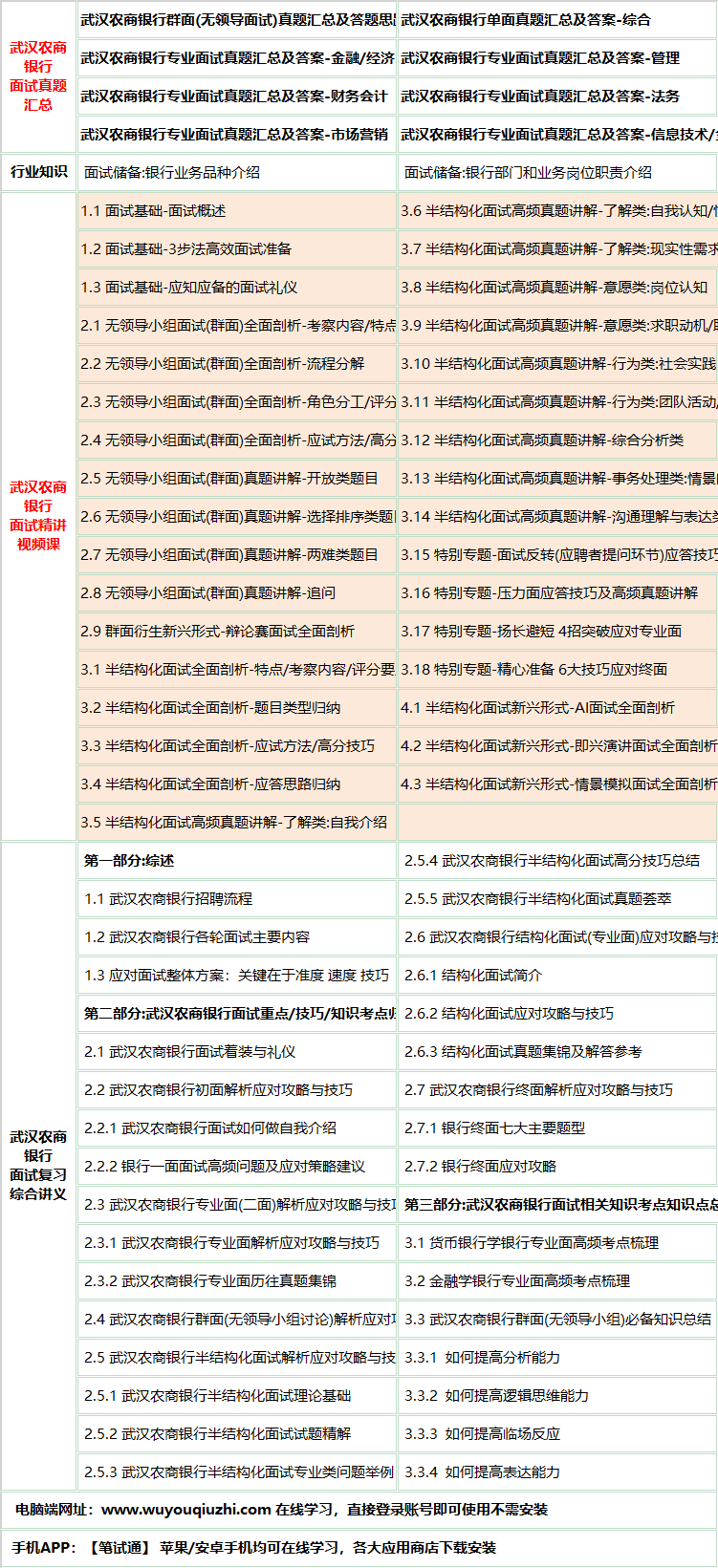Click the 手机APP 笔试通 download line
This screenshot has width=718, height=1568.
click(x=253, y=1548)
